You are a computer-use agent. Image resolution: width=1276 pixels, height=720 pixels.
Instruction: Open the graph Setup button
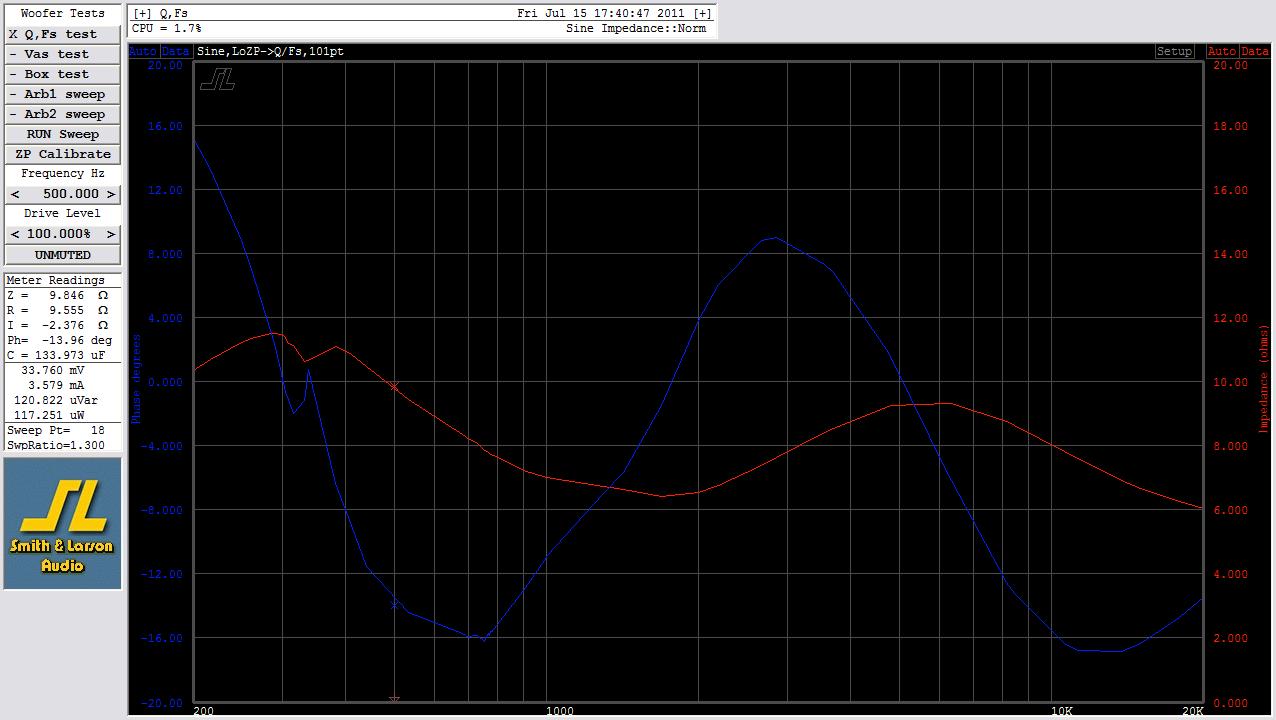pyautogui.click(x=1174, y=51)
